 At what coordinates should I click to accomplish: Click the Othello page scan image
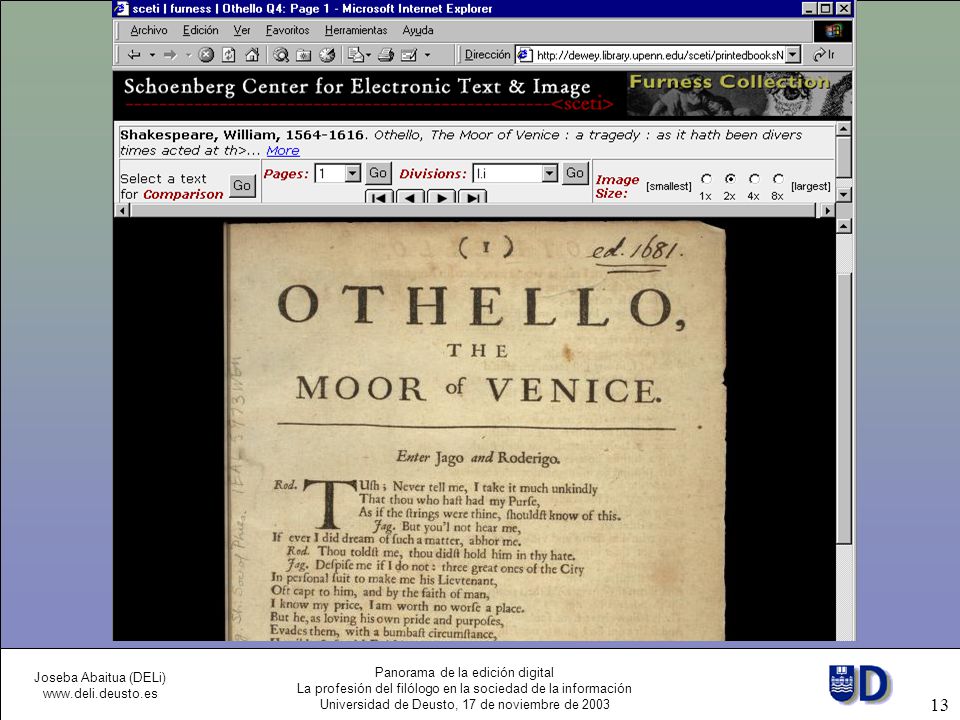pyautogui.click(x=475, y=432)
